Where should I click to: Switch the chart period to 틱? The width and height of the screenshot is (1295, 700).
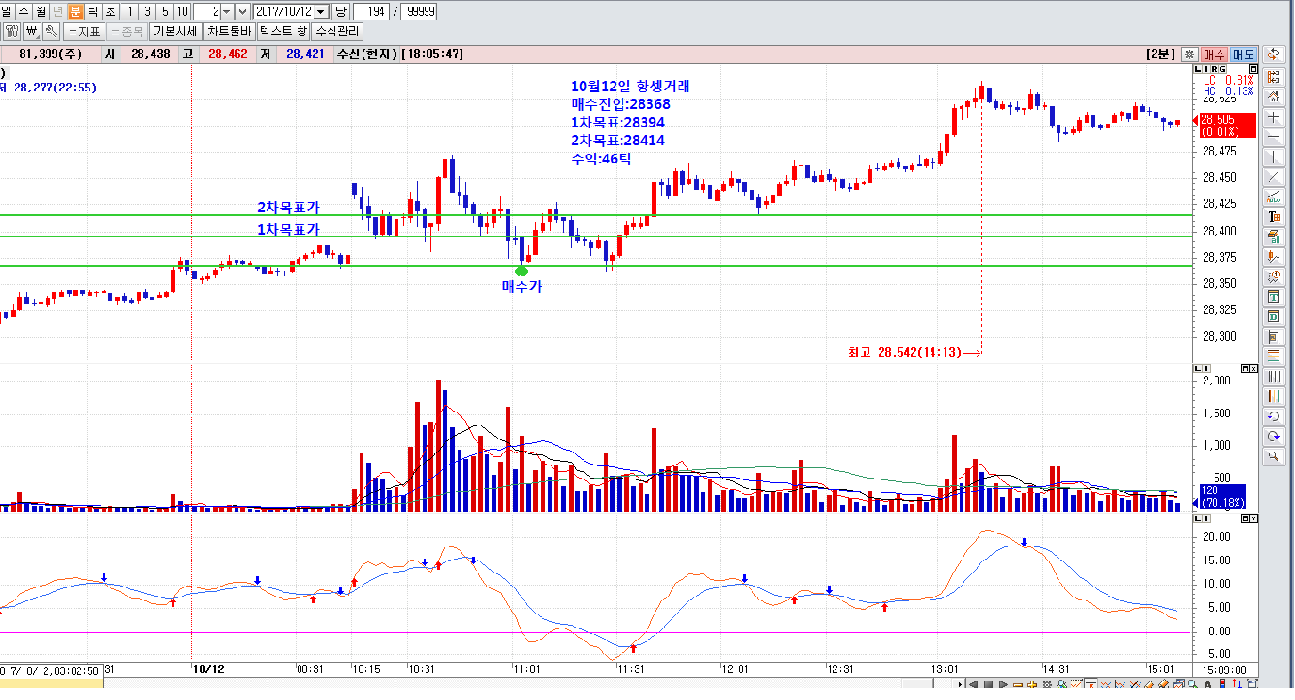[93, 11]
